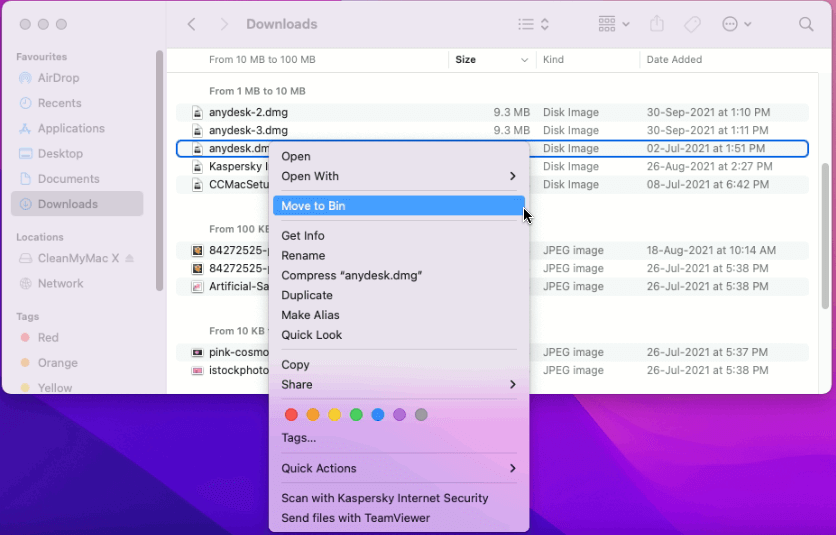Apply the green tag color dot

356,414
